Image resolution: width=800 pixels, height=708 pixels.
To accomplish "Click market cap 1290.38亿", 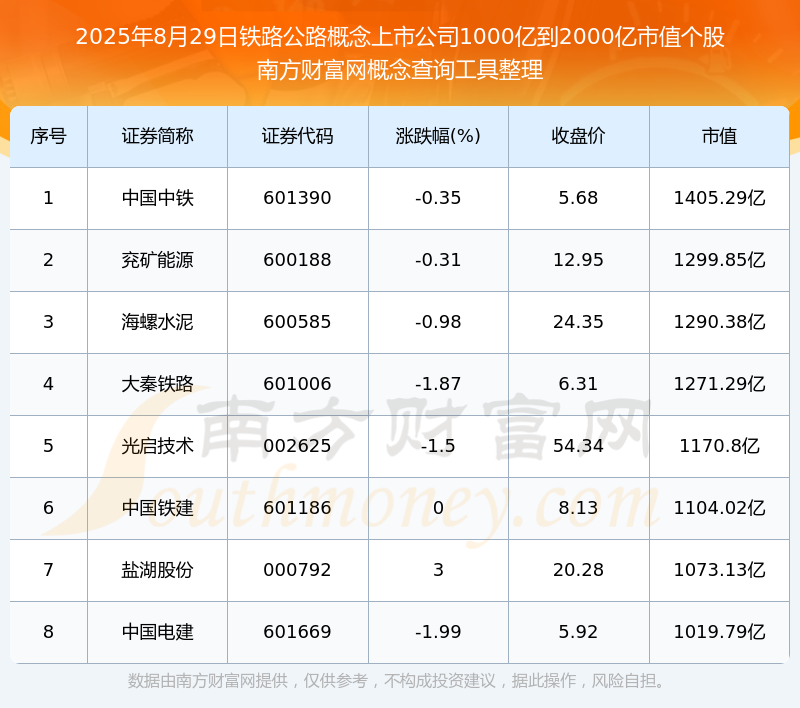I will click(719, 322).
